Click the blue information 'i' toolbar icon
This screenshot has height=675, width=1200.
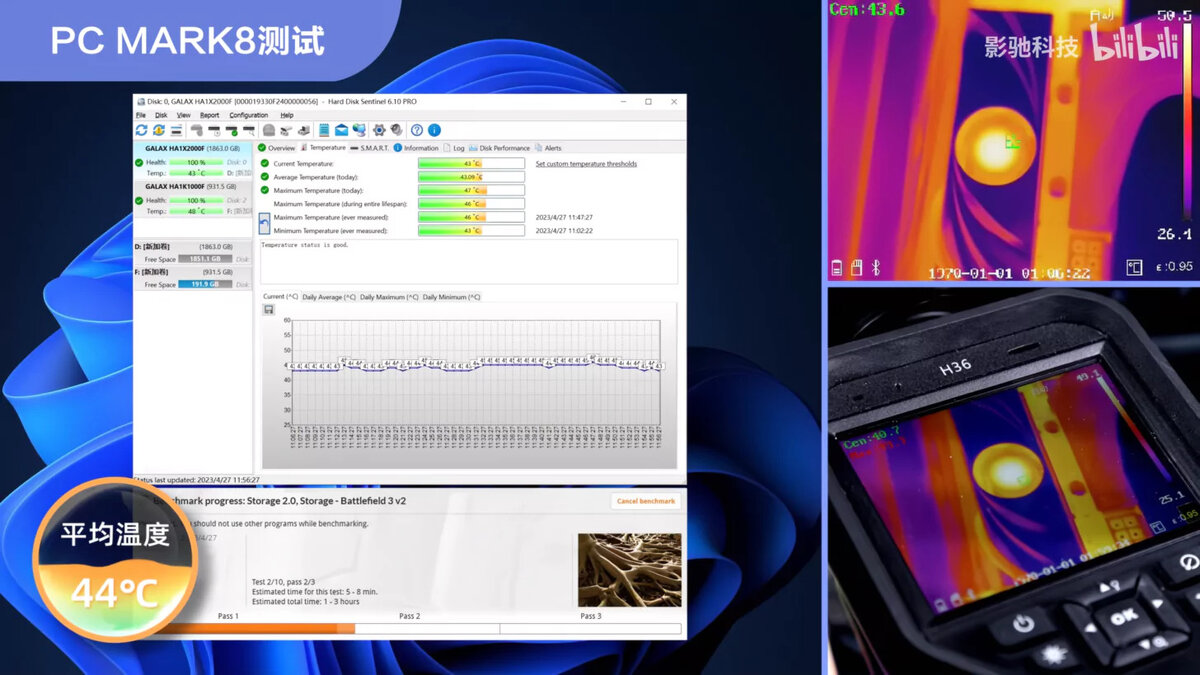tap(434, 130)
